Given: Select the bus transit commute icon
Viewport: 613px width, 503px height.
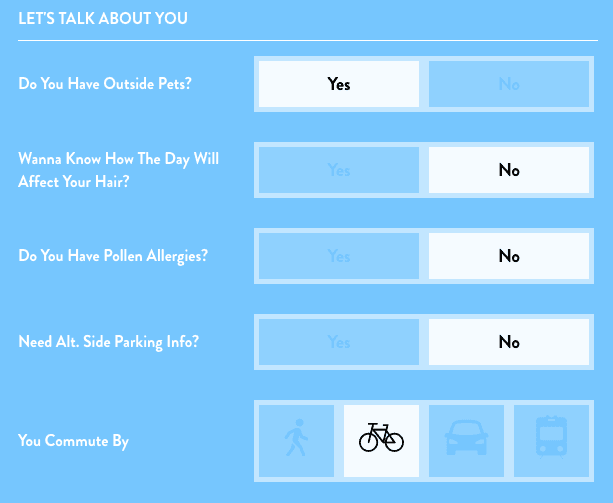Looking at the screenshot, I should [x=551, y=440].
